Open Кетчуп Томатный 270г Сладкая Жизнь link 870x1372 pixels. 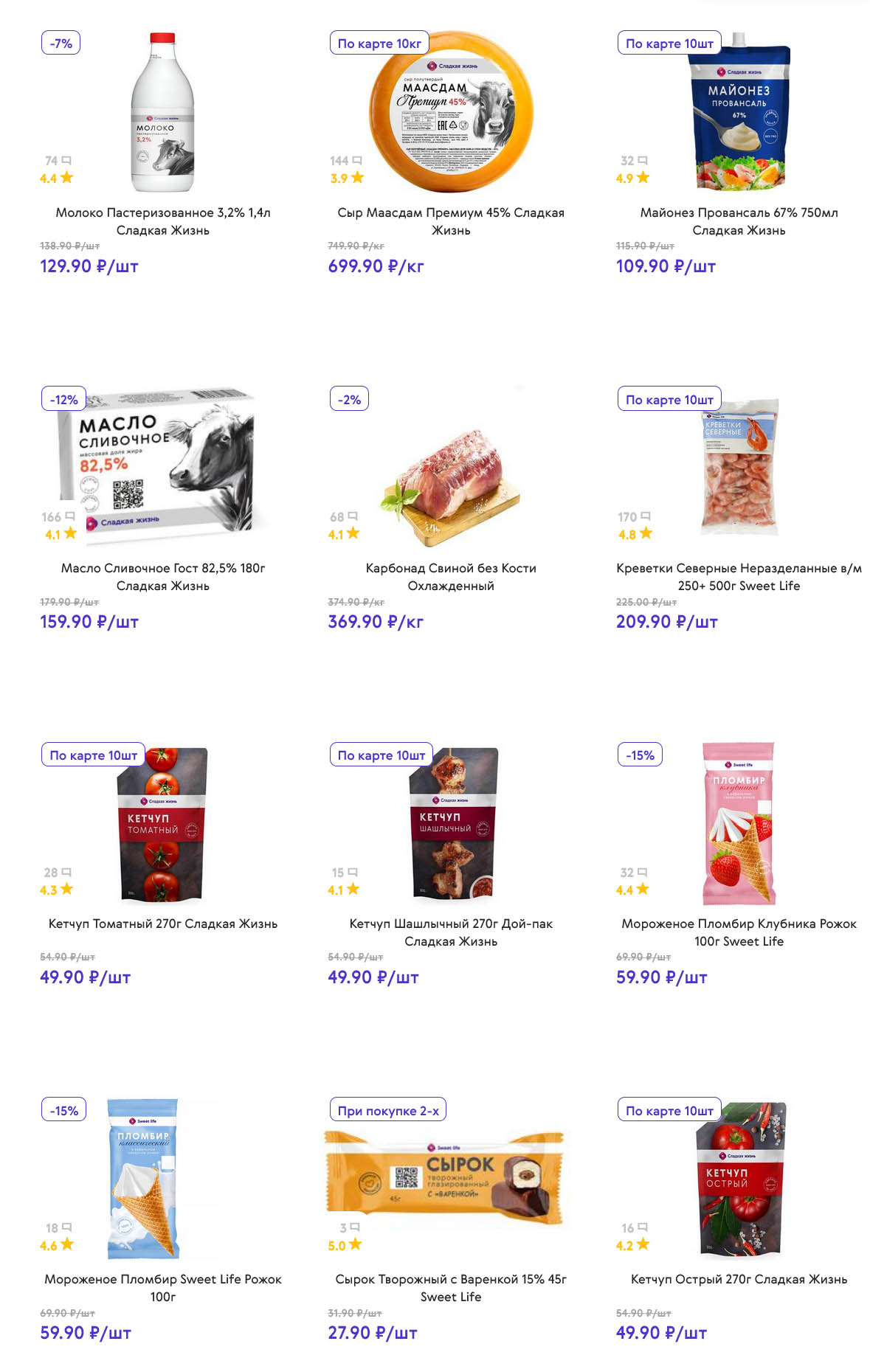pos(163,924)
